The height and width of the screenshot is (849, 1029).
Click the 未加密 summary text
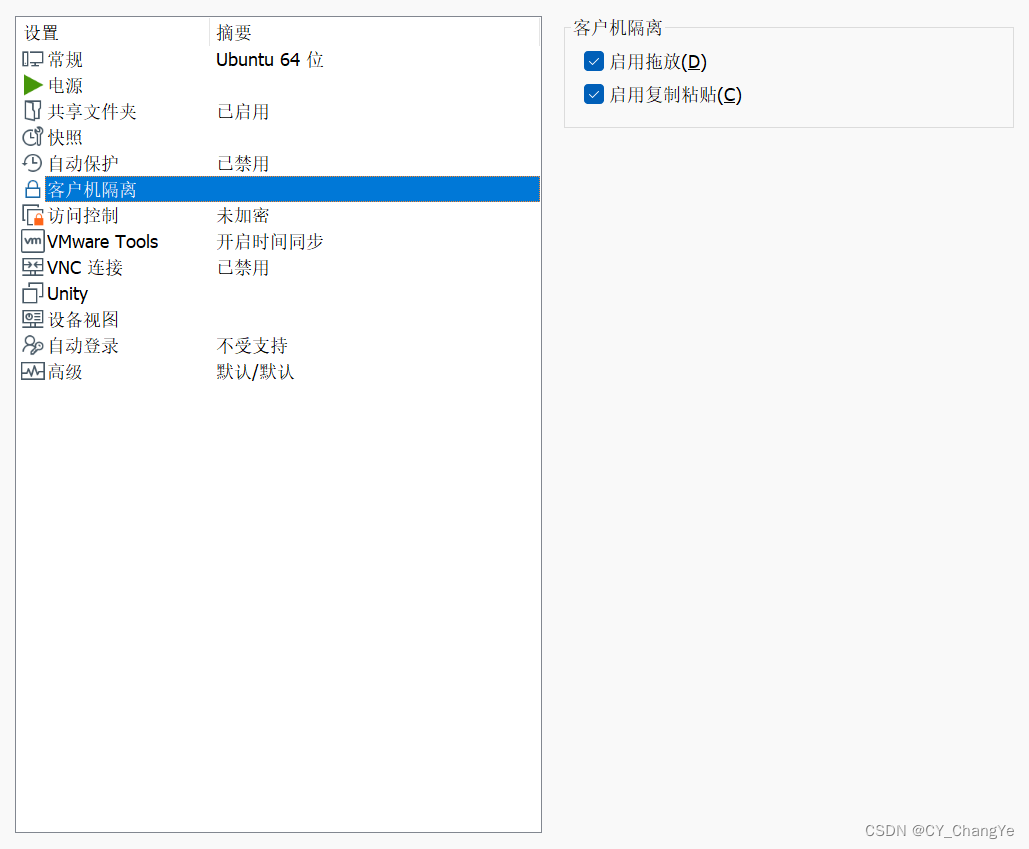pyautogui.click(x=243, y=215)
